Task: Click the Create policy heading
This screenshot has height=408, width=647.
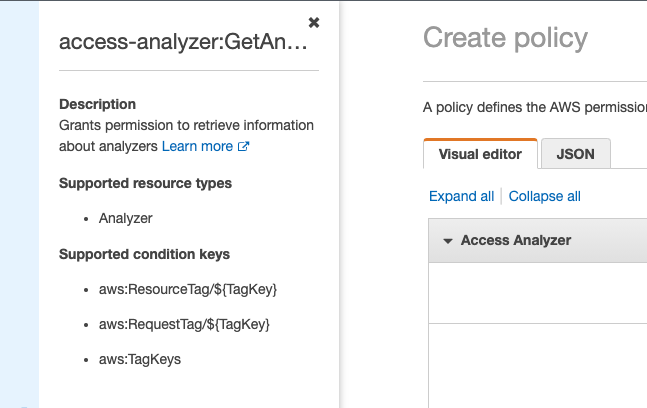Action: tap(505, 38)
